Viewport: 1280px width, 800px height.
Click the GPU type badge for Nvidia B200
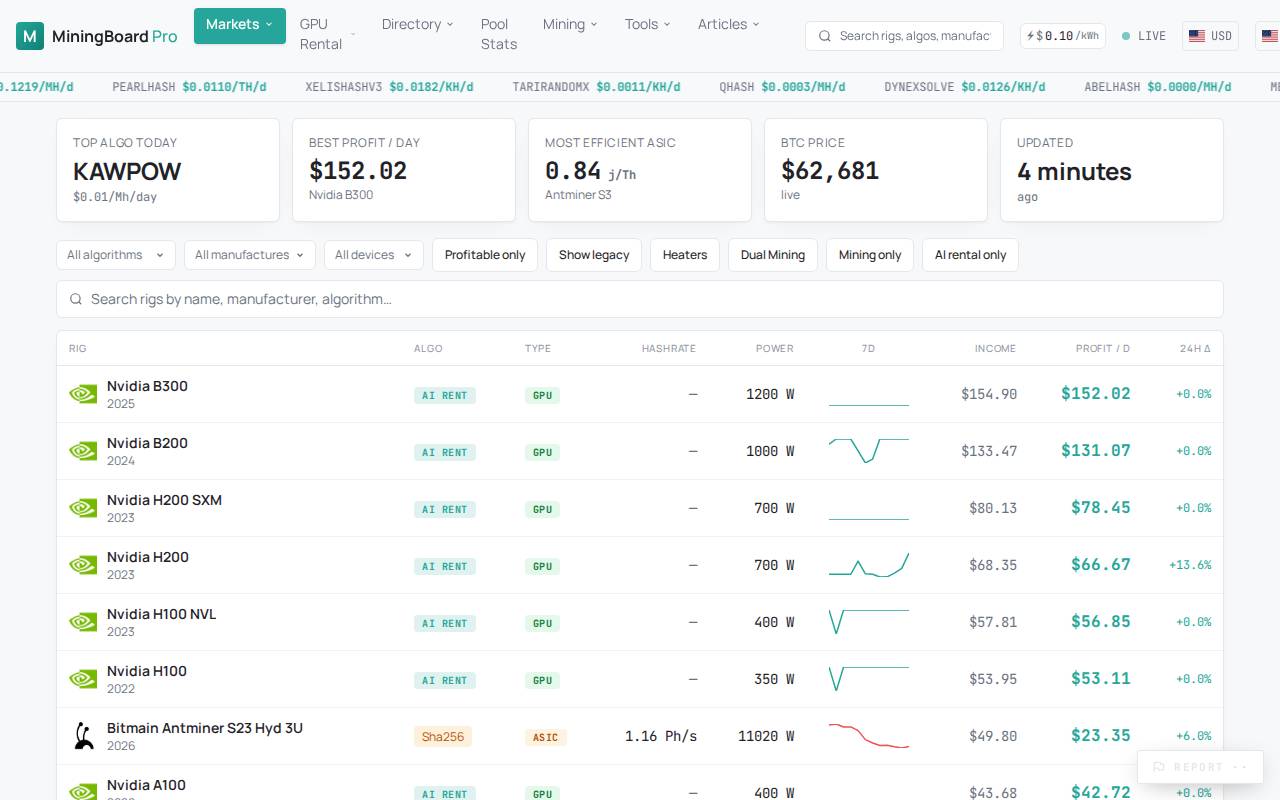coord(542,452)
